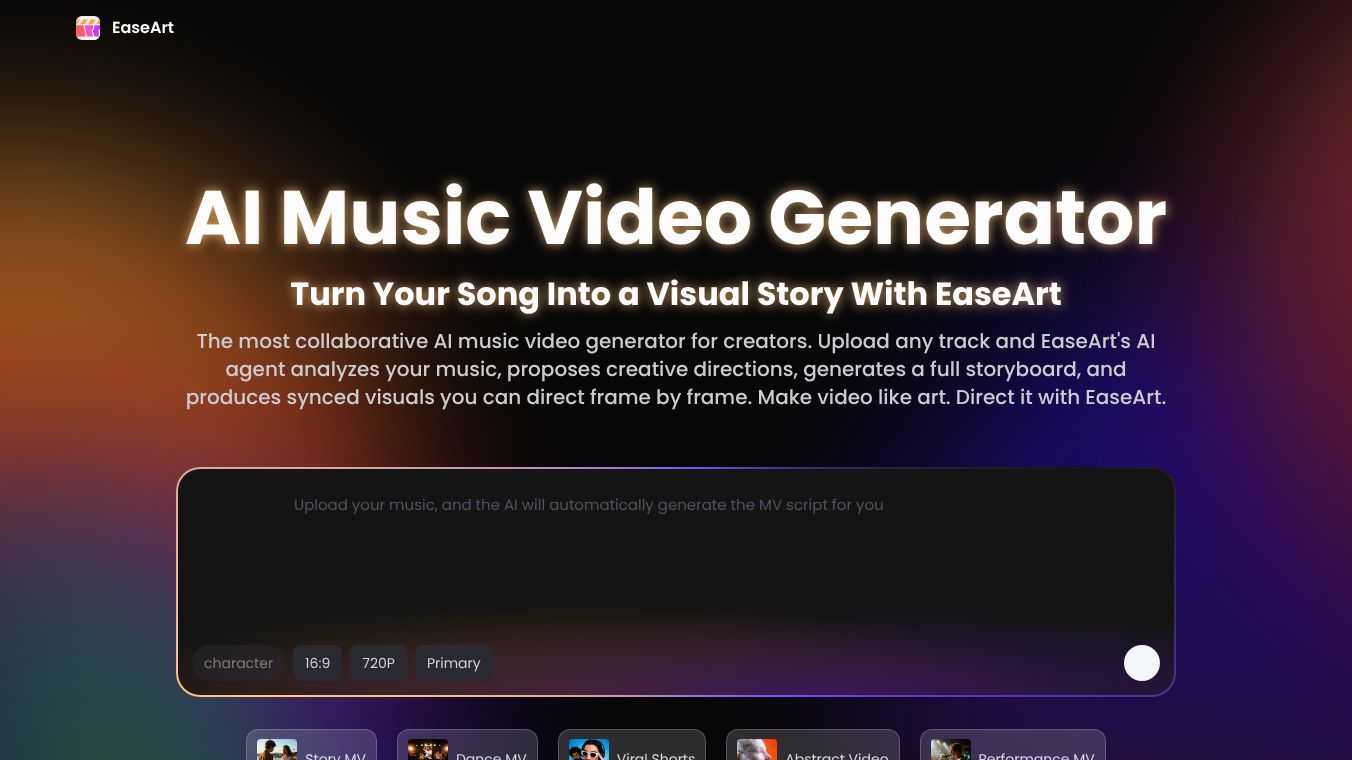The height and width of the screenshot is (760, 1352).
Task: Click 'Turn Your Song Into a Visual Story' subtitle
Action: pyautogui.click(x=676, y=294)
